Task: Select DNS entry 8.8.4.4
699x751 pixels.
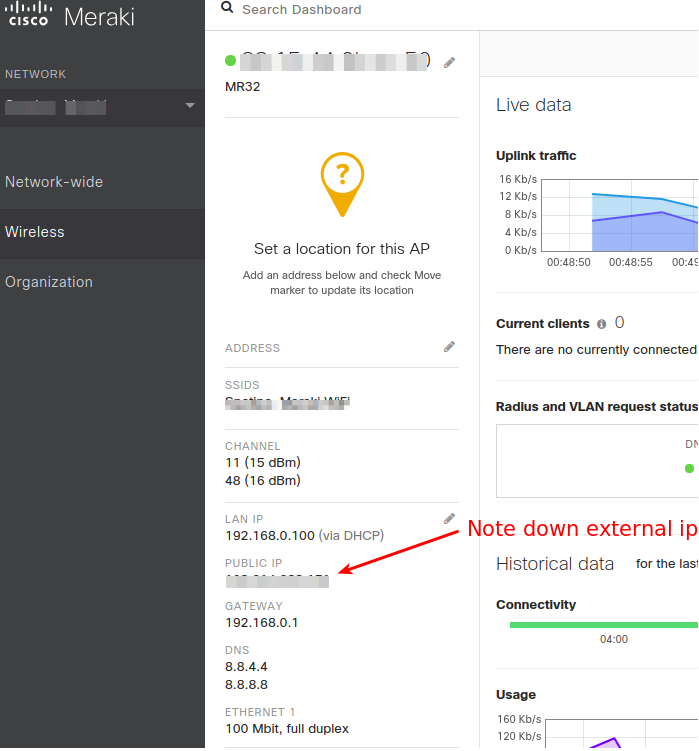Action: click(x=246, y=667)
